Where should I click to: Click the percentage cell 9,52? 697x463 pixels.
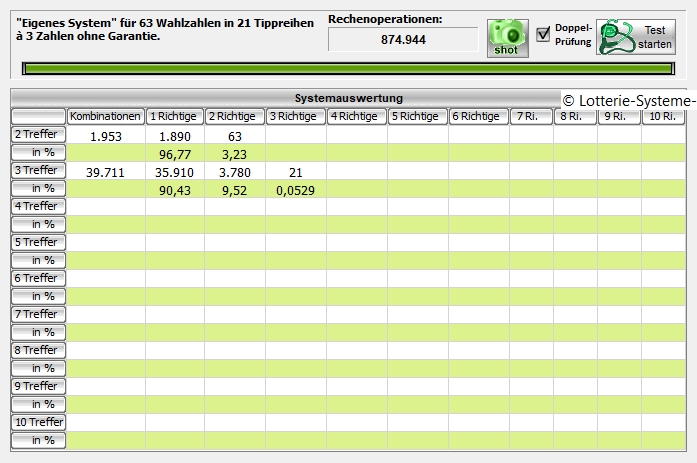235,190
